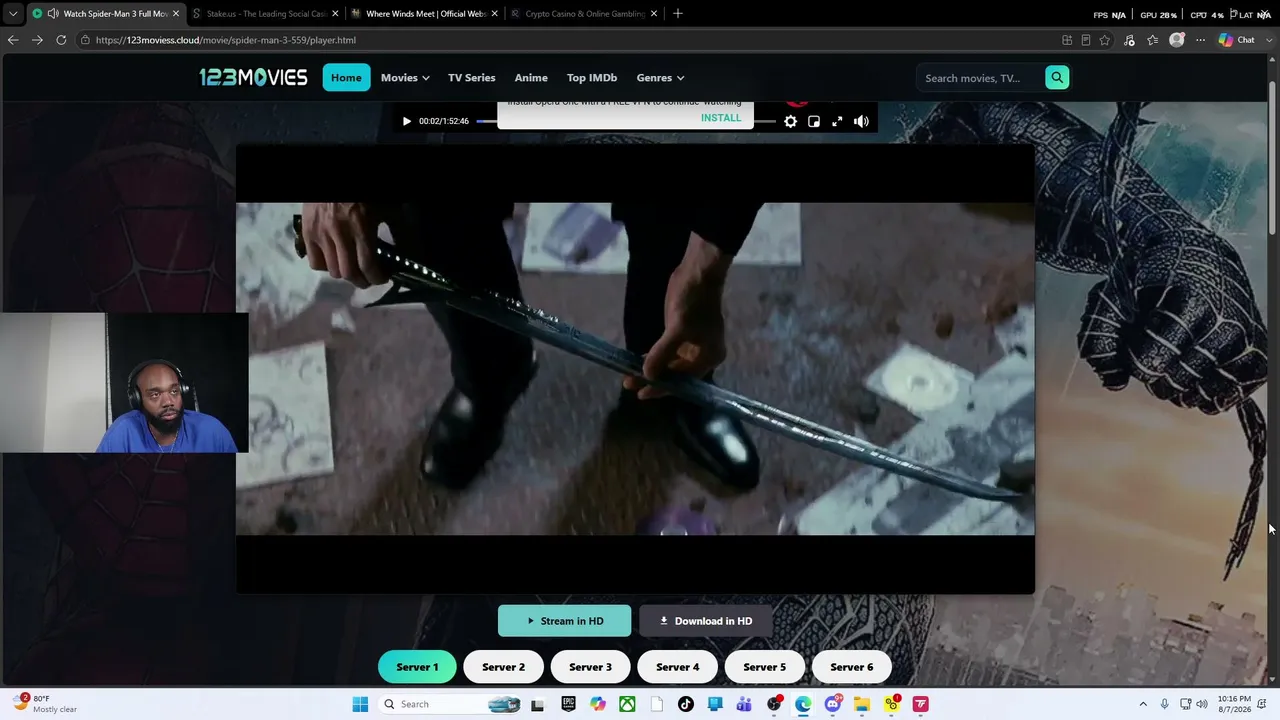The height and width of the screenshot is (720, 1280).
Task: Click the movie video frame
Action: 635,369
